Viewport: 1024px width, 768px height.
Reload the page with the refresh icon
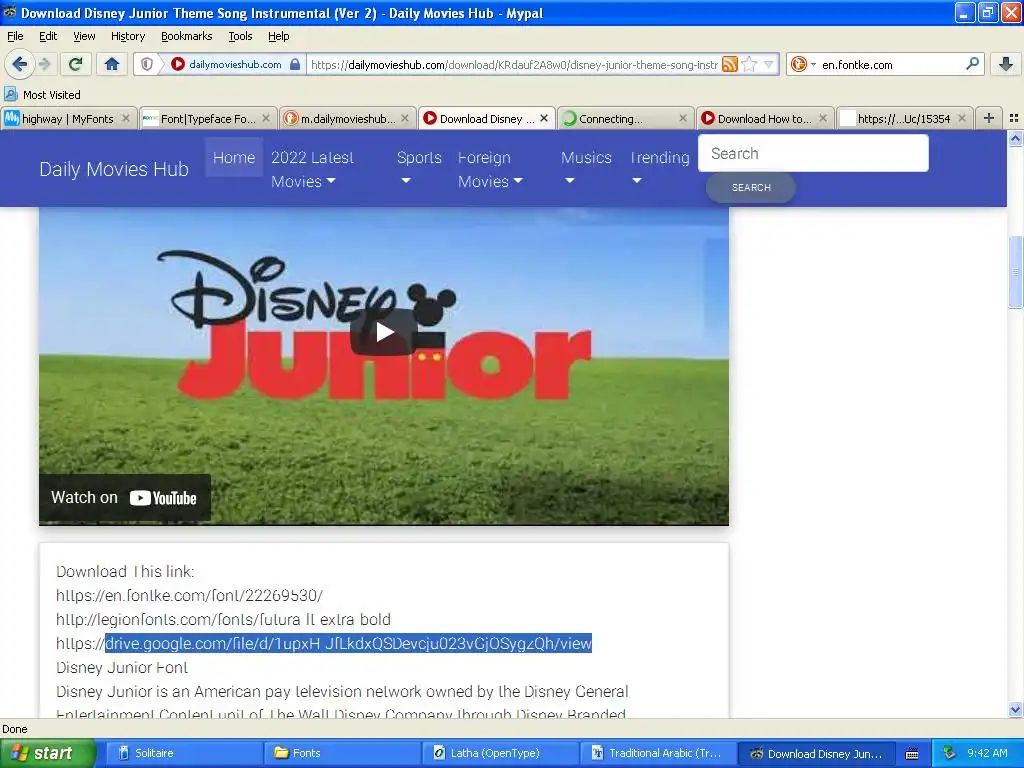click(76, 64)
